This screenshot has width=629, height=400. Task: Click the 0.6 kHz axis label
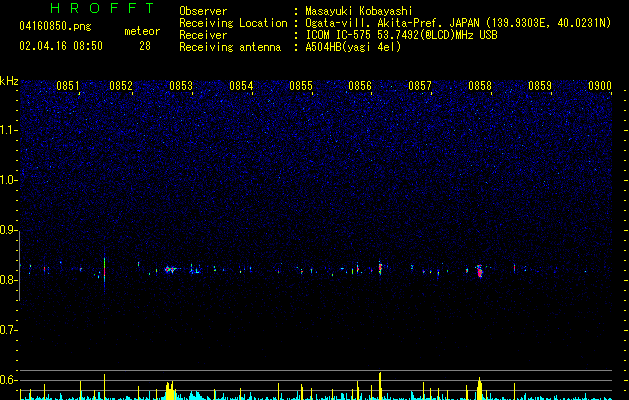pyautogui.click(x=9, y=380)
